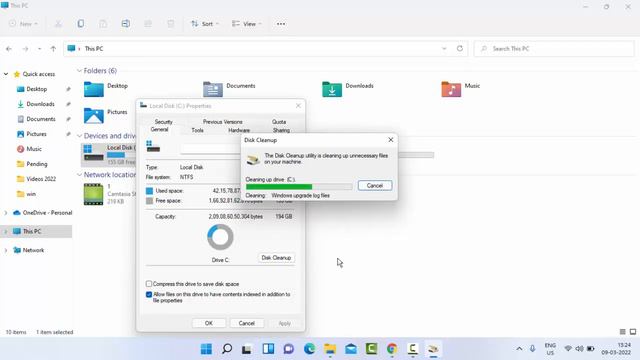Viewport: 640px width, 360px height.
Task: Open date and time in system tray
Action: [x=616, y=349]
